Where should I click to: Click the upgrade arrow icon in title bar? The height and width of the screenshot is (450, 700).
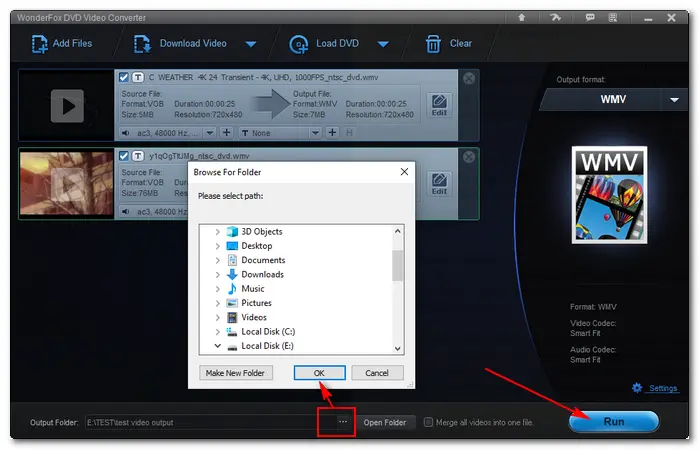[x=521, y=17]
